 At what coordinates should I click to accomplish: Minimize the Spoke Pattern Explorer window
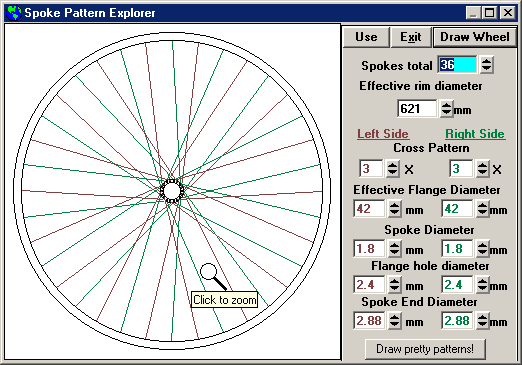473,13
